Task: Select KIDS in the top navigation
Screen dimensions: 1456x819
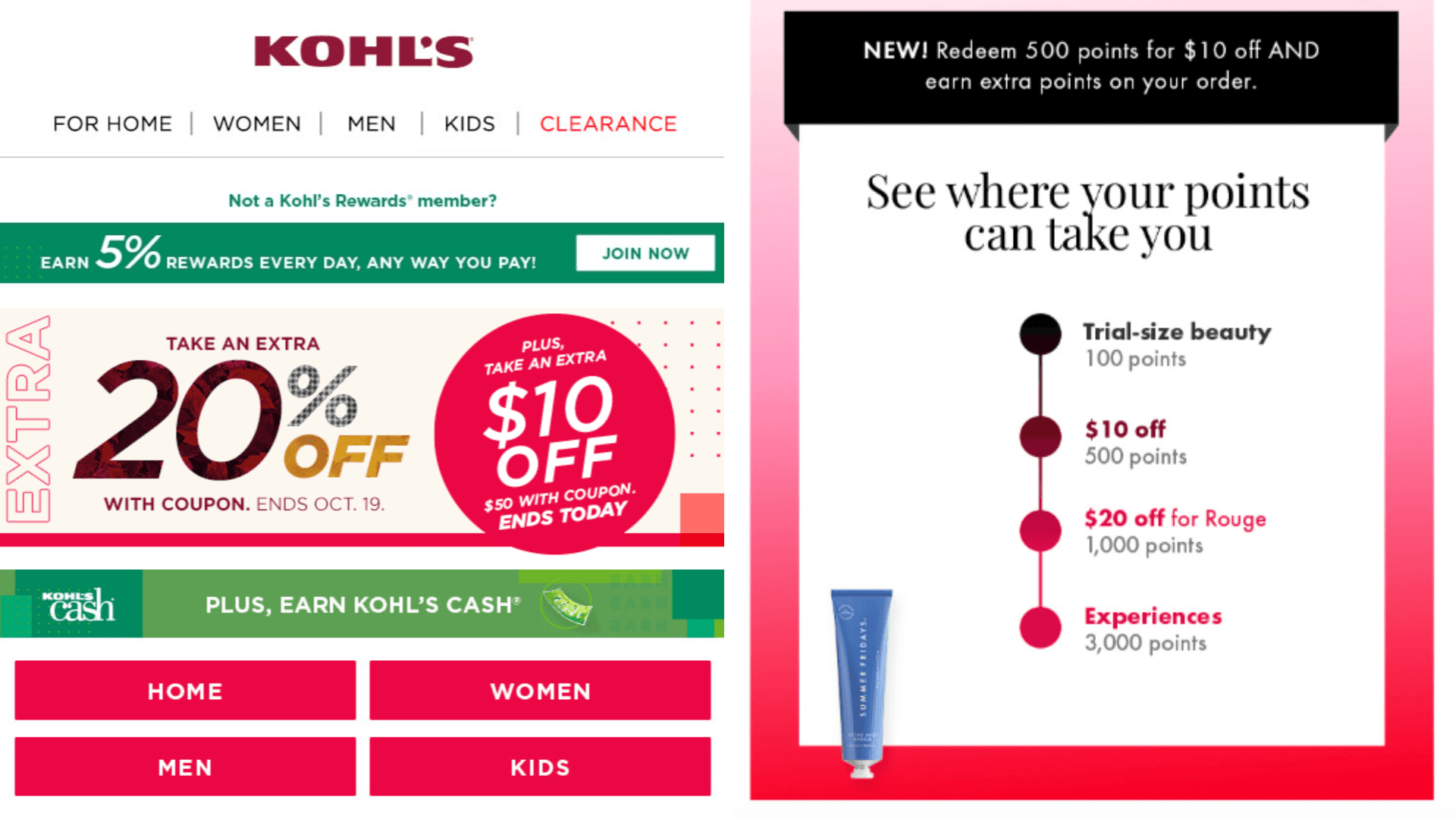Action: tap(469, 123)
